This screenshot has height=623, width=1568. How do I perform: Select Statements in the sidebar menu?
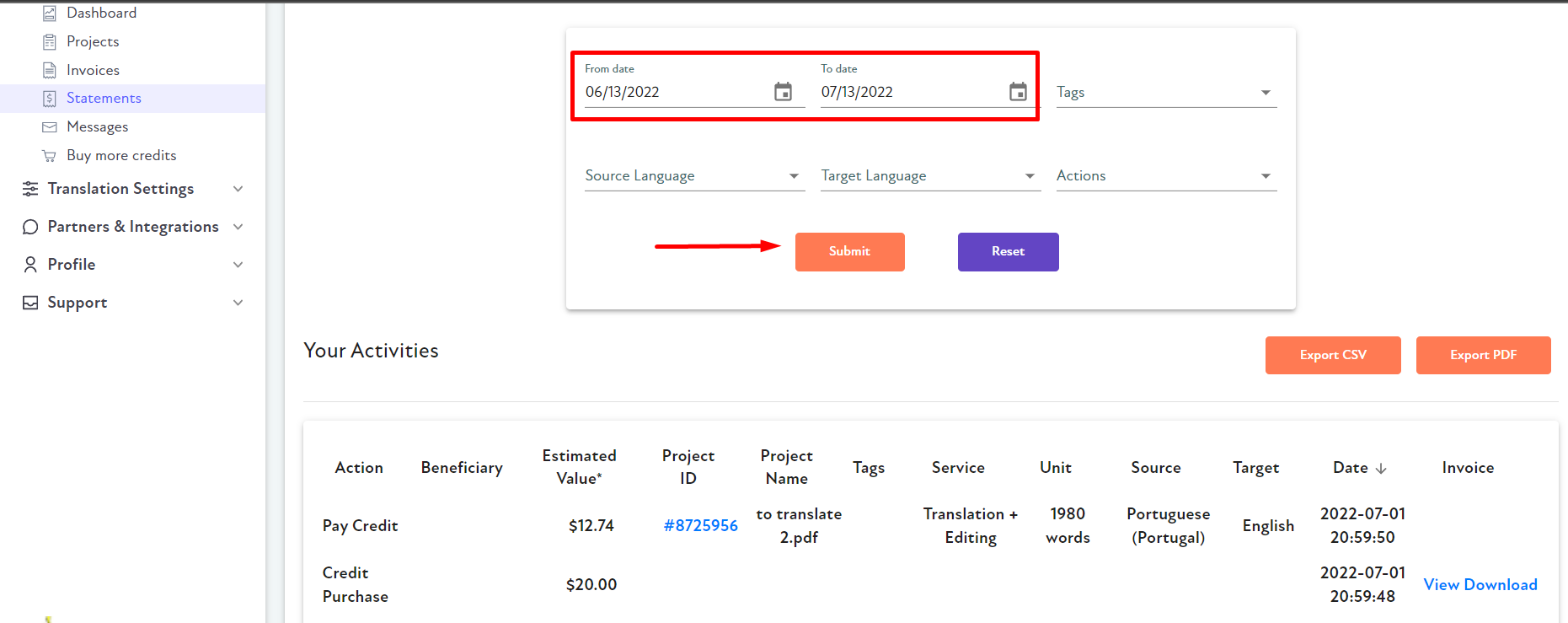tap(104, 99)
